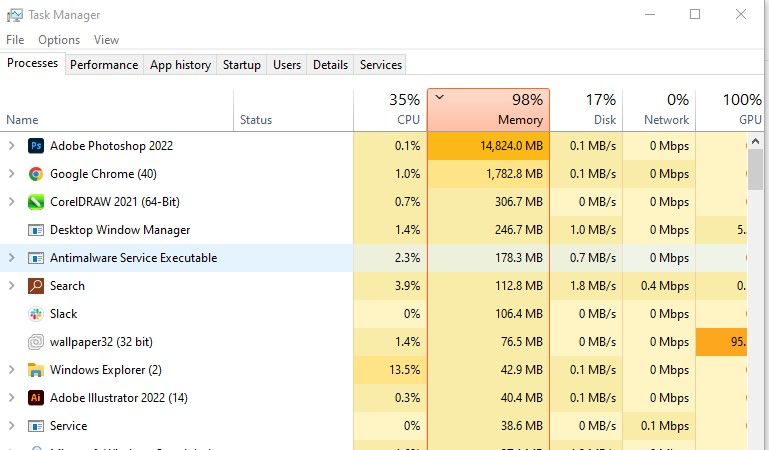This screenshot has width=769, height=450.
Task: Sort processes by CPU column
Action: 390,110
